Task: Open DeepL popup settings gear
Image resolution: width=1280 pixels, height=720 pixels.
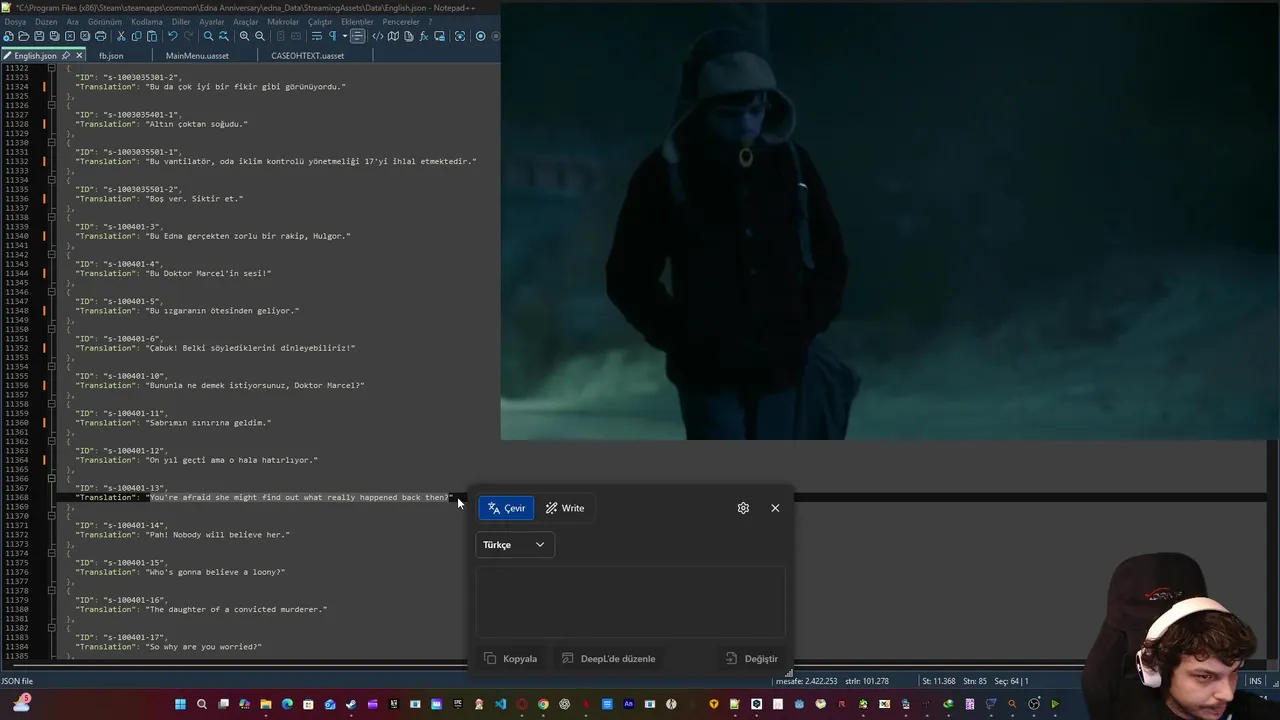Action: tap(743, 508)
